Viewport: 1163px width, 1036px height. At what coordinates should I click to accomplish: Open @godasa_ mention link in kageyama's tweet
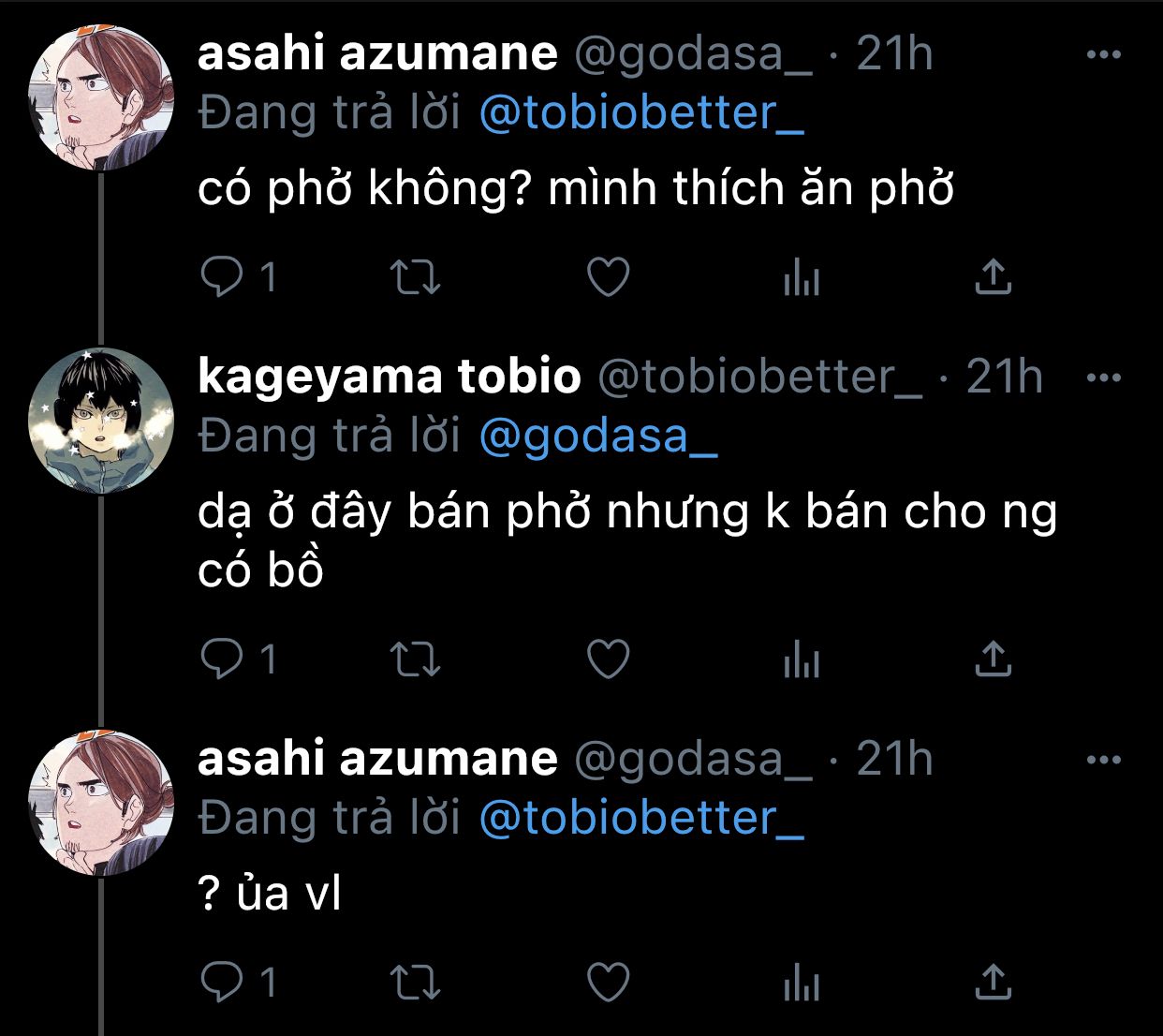[x=598, y=437]
